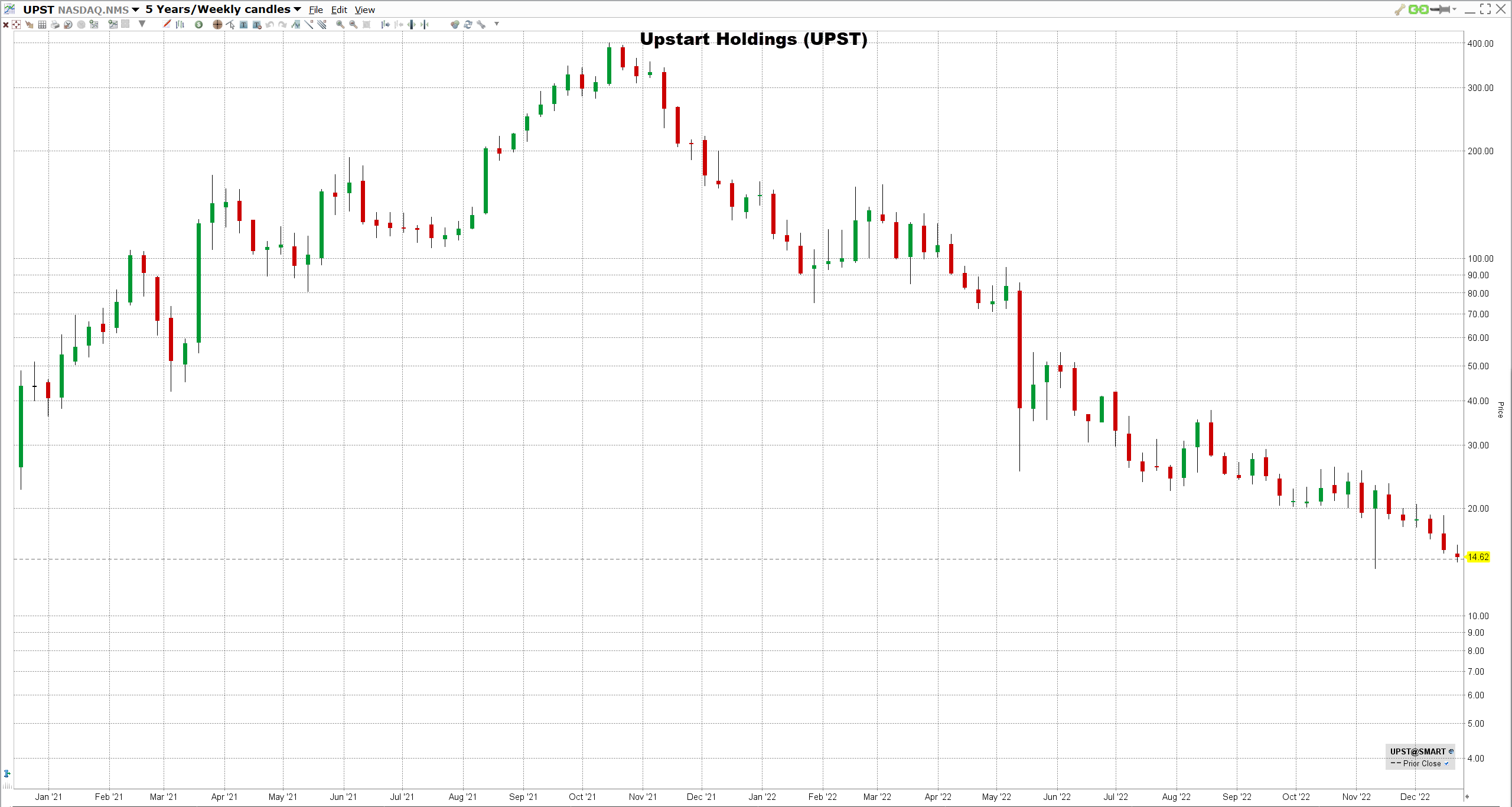This screenshot has height=807, width=1512.
Task: Remove text annotation with T-minus icon
Action: click(x=257, y=24)
